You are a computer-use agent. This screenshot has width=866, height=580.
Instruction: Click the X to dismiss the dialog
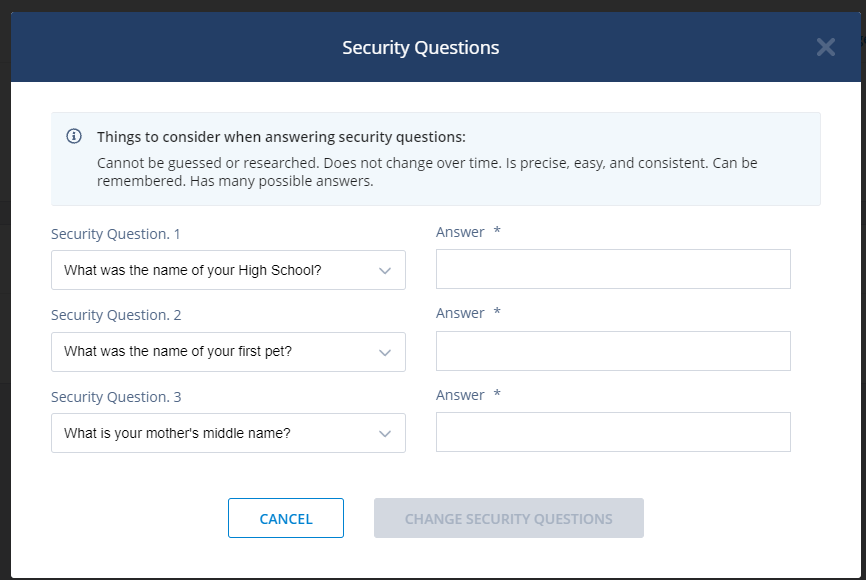pyautogui.click(x=825, y=46)
